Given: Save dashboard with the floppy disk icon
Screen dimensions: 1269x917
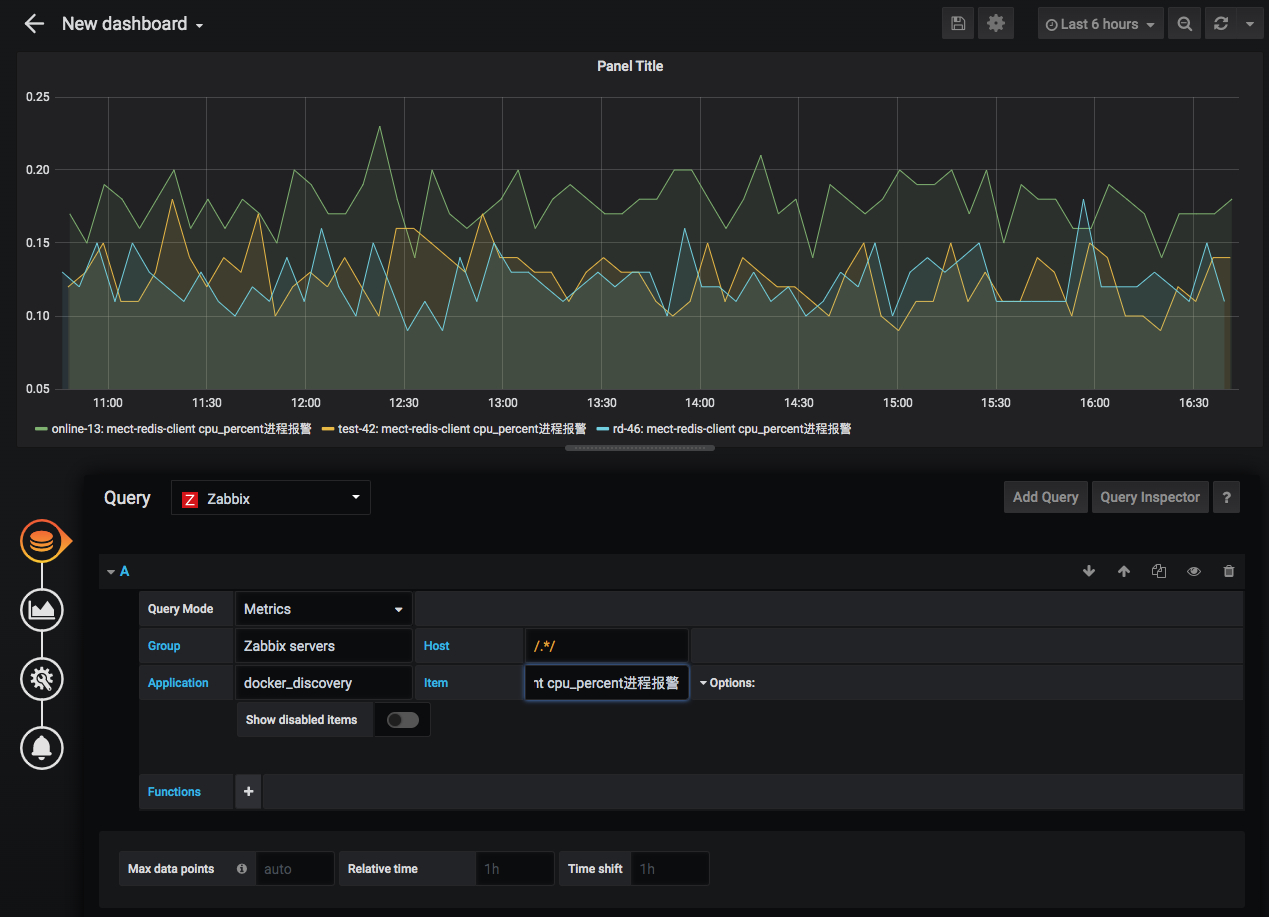Looking at the screenshot, I should (x=958, y=24).
